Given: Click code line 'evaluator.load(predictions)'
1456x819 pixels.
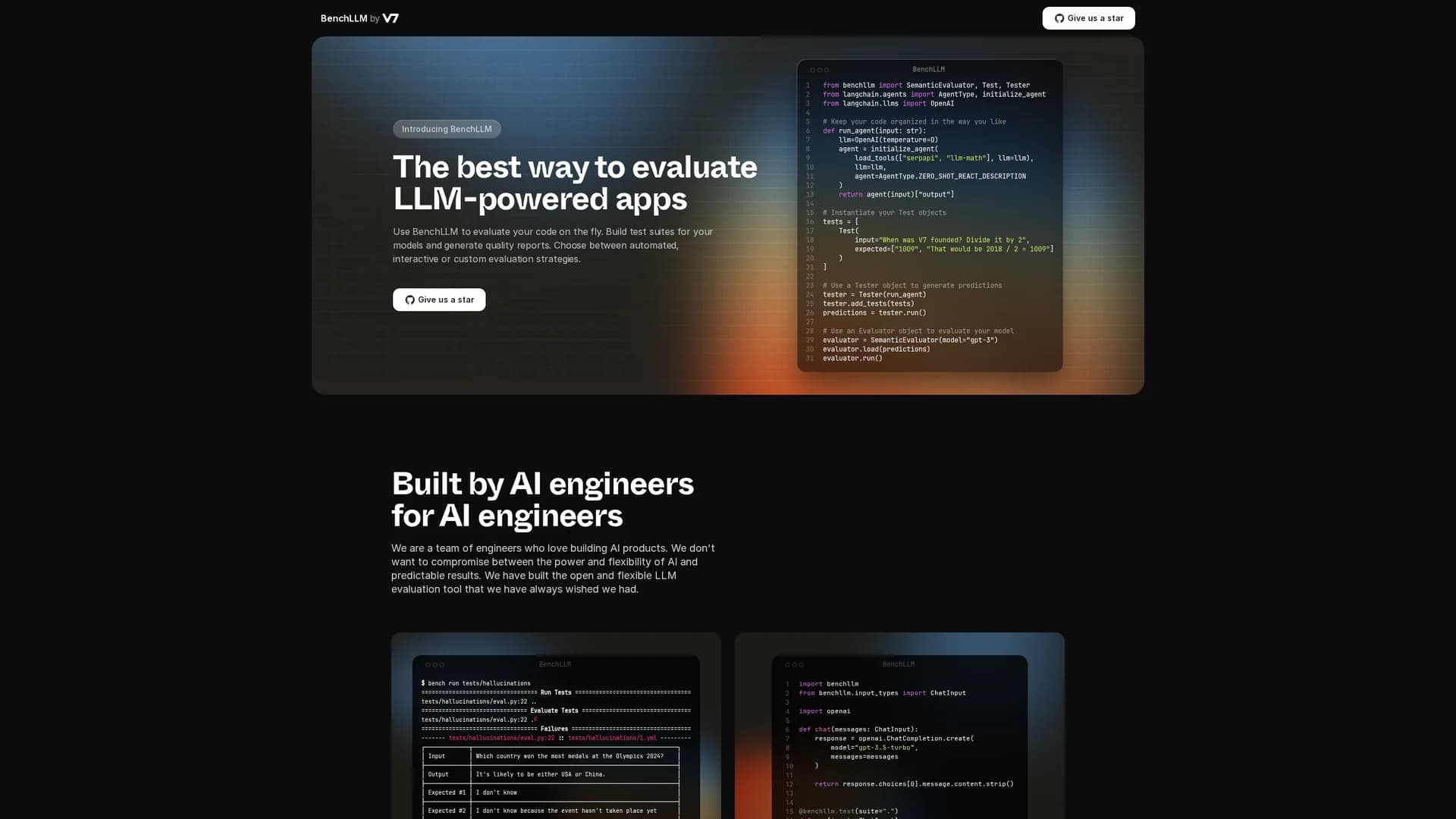Looking at the screenshot, I should click(876, 349).
